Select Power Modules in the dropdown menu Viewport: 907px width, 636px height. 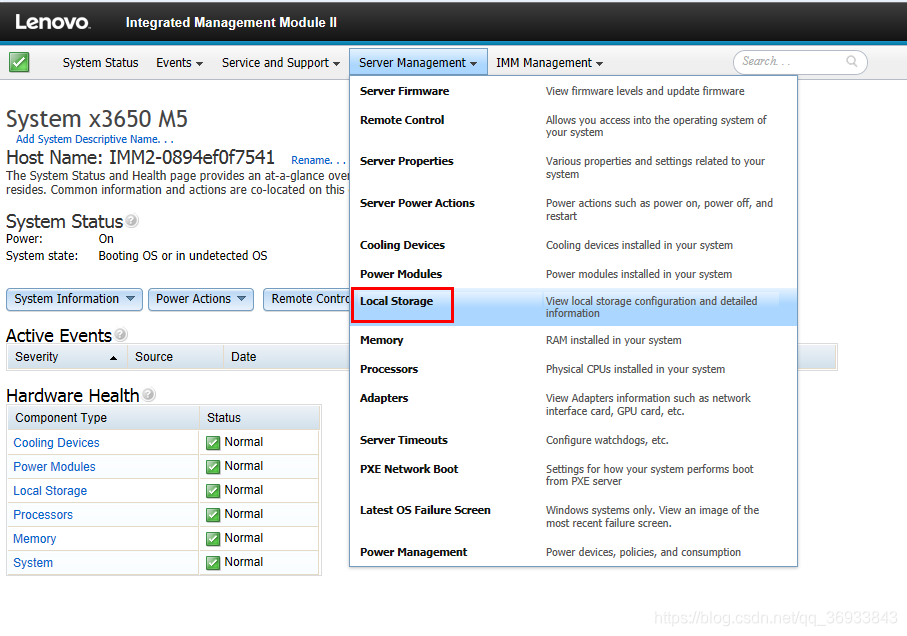(401, 273)
